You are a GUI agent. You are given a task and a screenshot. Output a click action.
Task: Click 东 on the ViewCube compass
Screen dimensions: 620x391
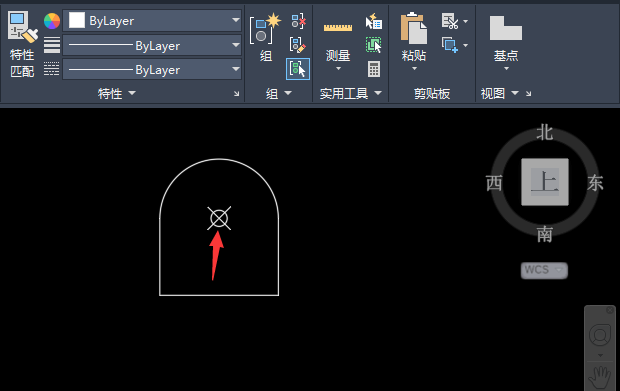pyautogui.click(x=595, y=183)
